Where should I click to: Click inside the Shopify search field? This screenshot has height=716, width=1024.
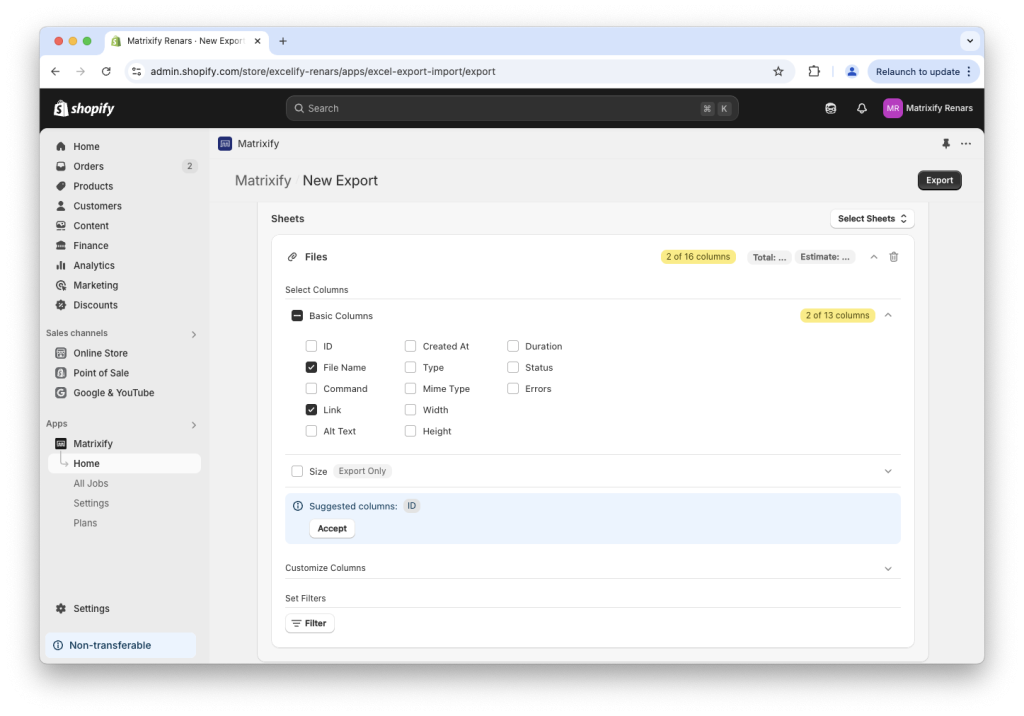click(x=512, y=107)
